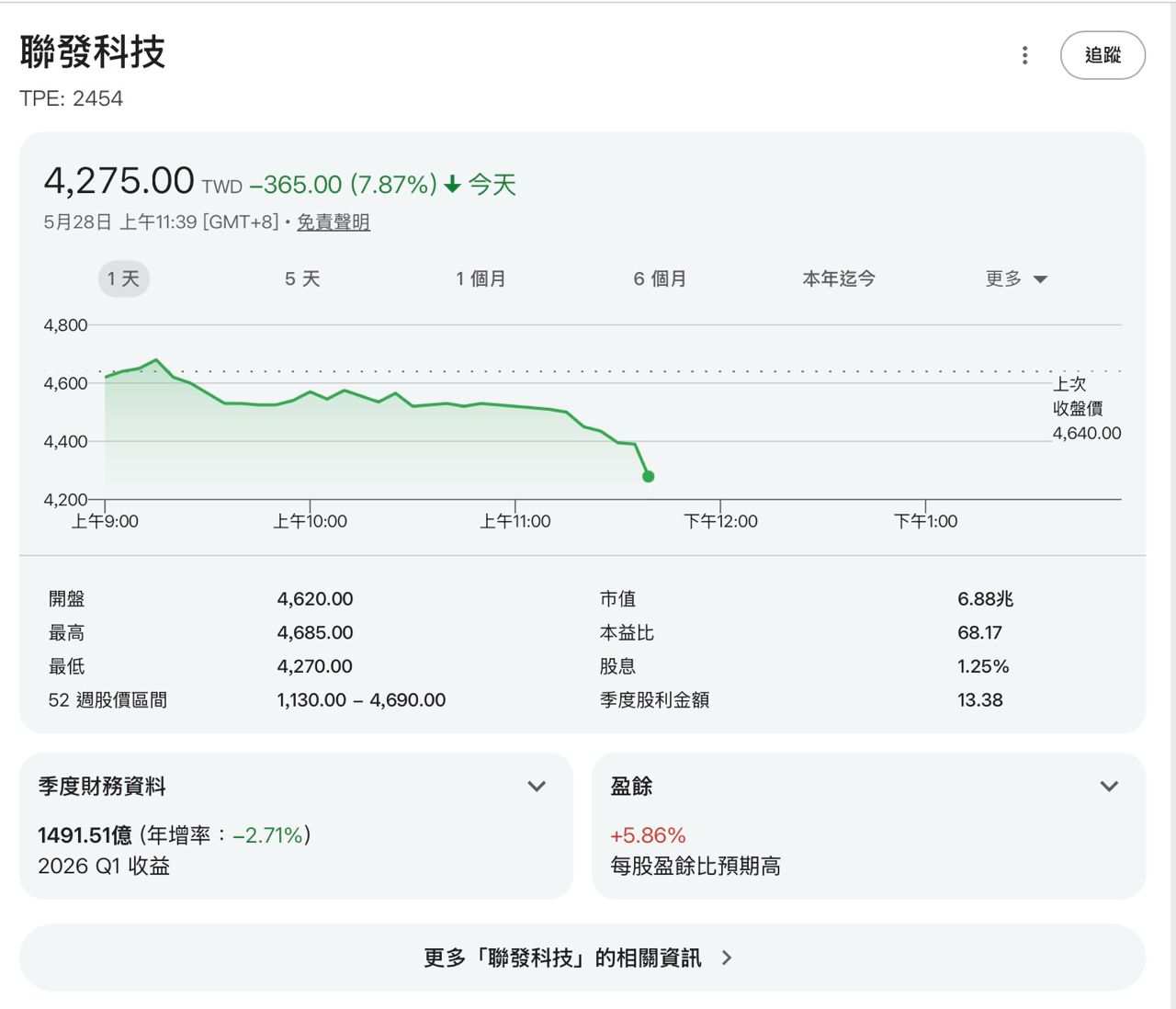Expand the 盈餘 card chevron
This screenshot has height=1009, width=1176.
coord(1109,787)
